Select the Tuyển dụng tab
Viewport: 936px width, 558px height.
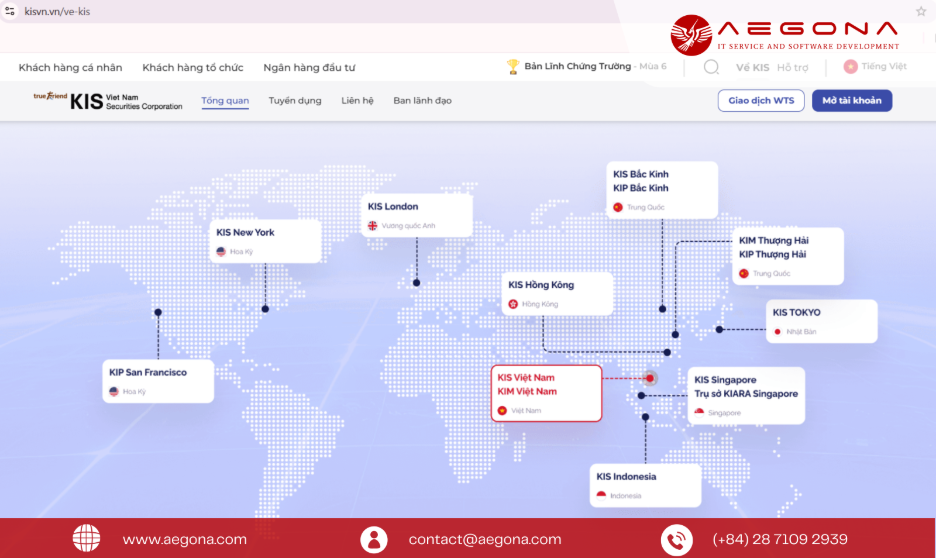pos(295,100)
